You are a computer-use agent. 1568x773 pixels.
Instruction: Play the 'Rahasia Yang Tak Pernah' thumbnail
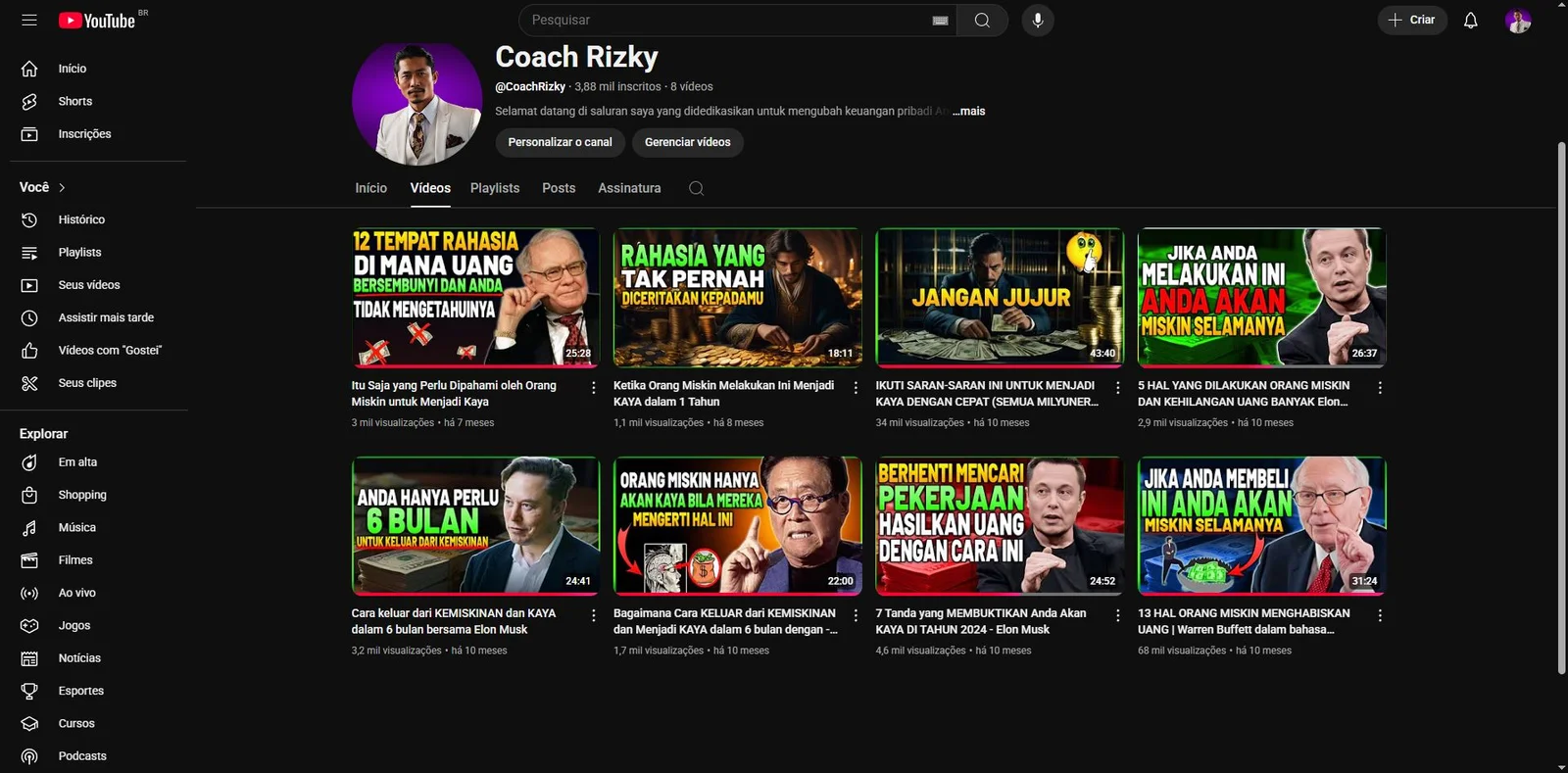pos(737,298)
